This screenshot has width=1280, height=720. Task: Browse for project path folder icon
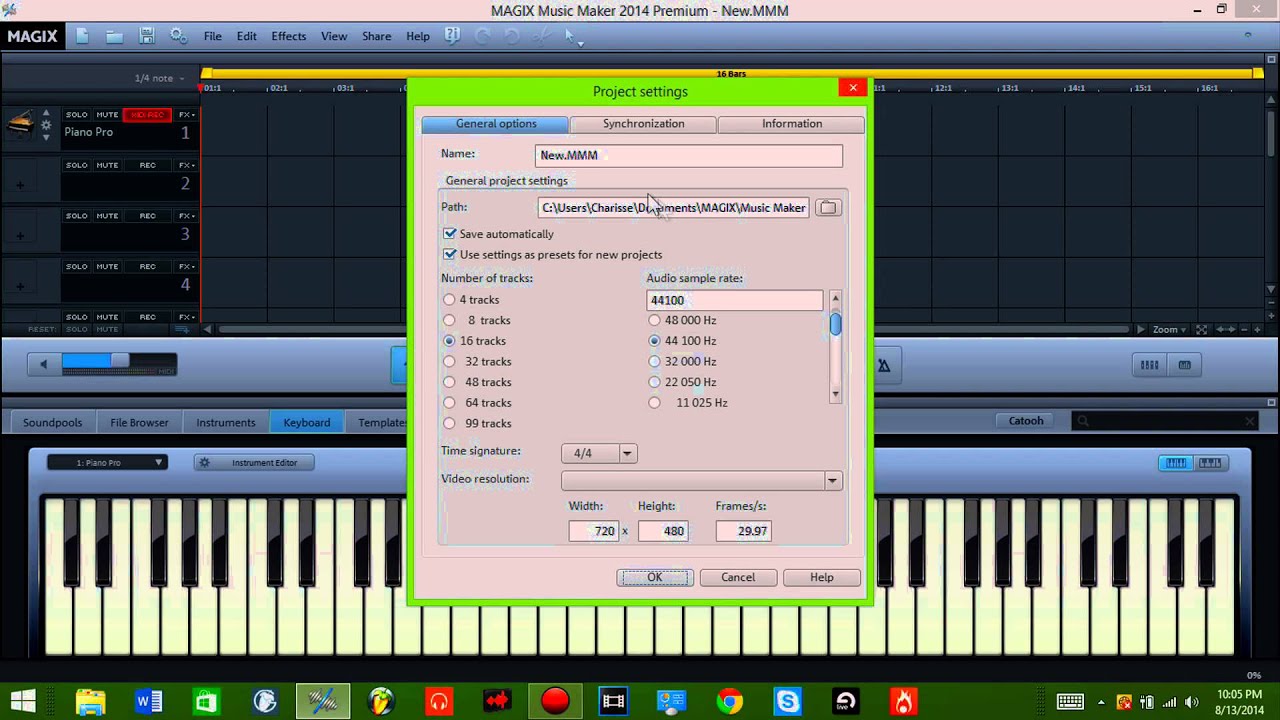click(827, 208)
